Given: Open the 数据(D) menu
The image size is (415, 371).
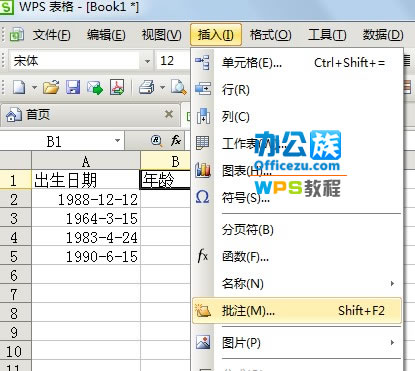Looking at the screenshot, I should tap(383, 35).
